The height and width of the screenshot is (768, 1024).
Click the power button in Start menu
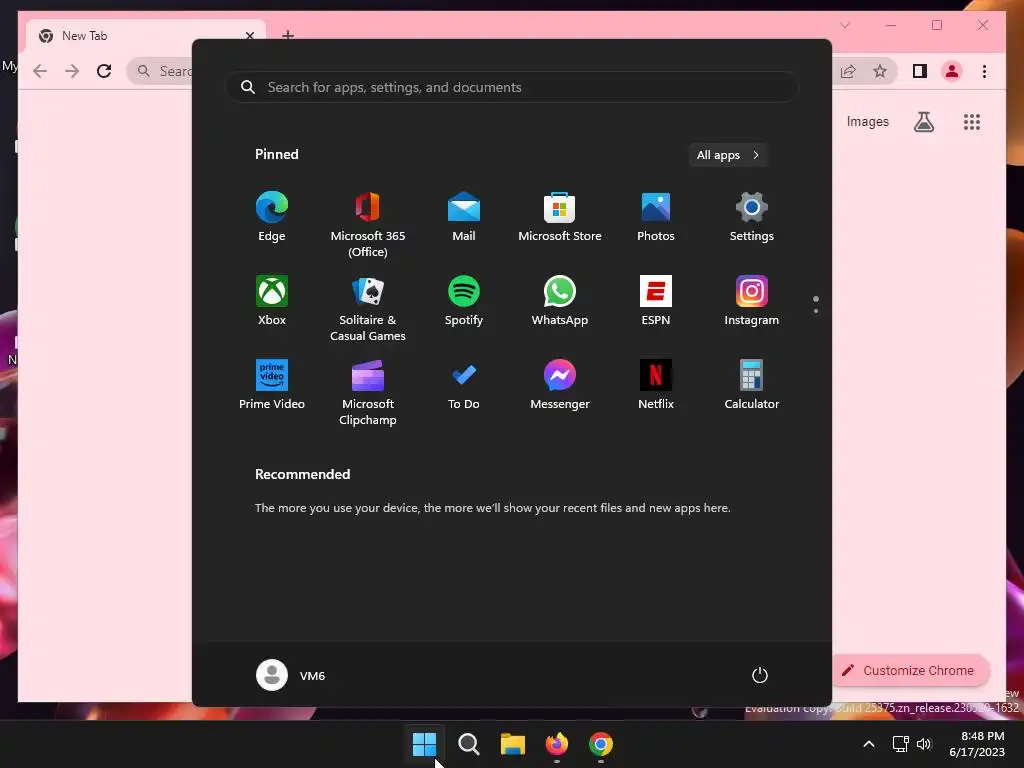760,675
